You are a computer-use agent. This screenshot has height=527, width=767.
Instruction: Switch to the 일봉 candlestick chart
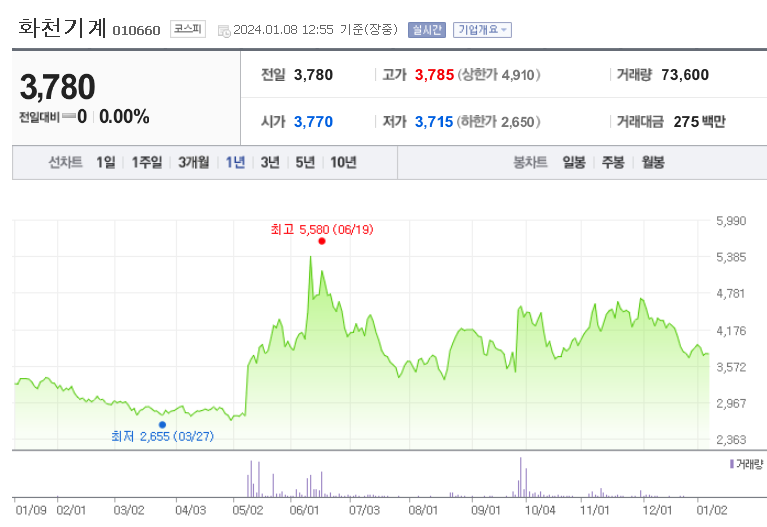click(x=573, y=162)
